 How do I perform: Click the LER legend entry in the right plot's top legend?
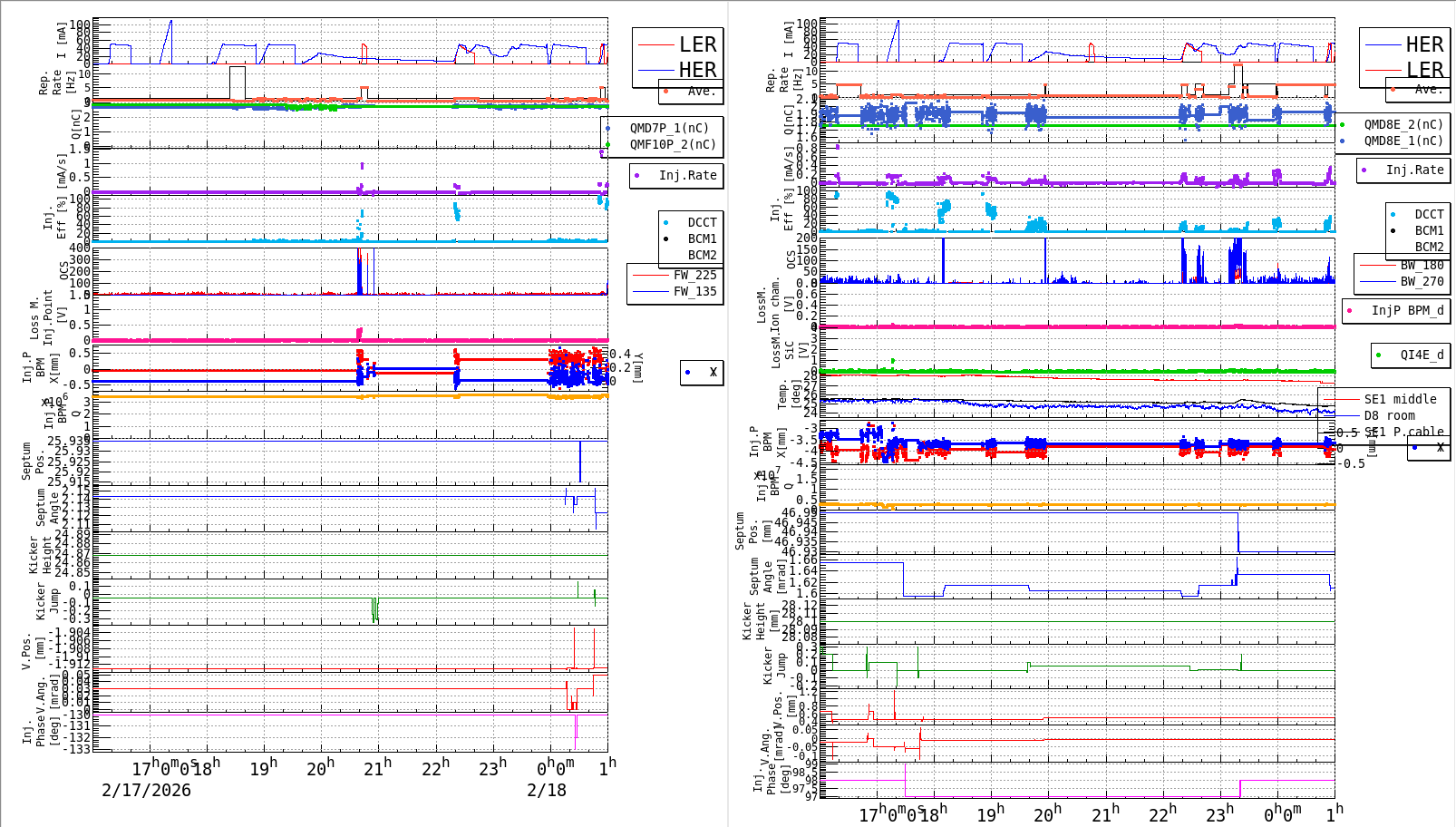[x=1425, y=70]
